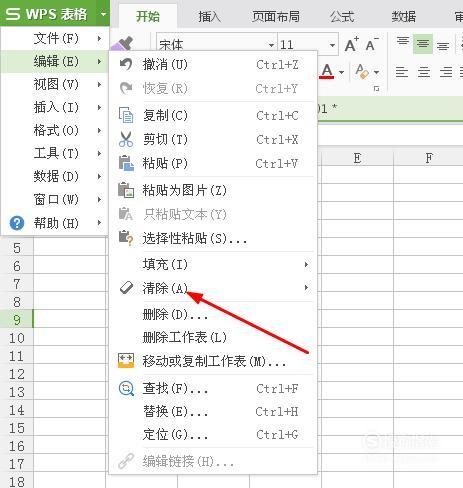
Task: Open the font size dropdown showing 11
Action: coord(332,45)
